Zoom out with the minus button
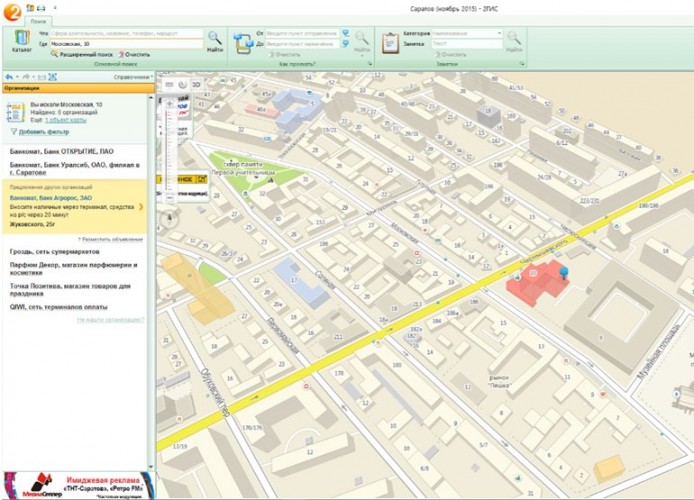Image resolution: width=694 pixels, height=500 pixels. click(x=169, y=198)
